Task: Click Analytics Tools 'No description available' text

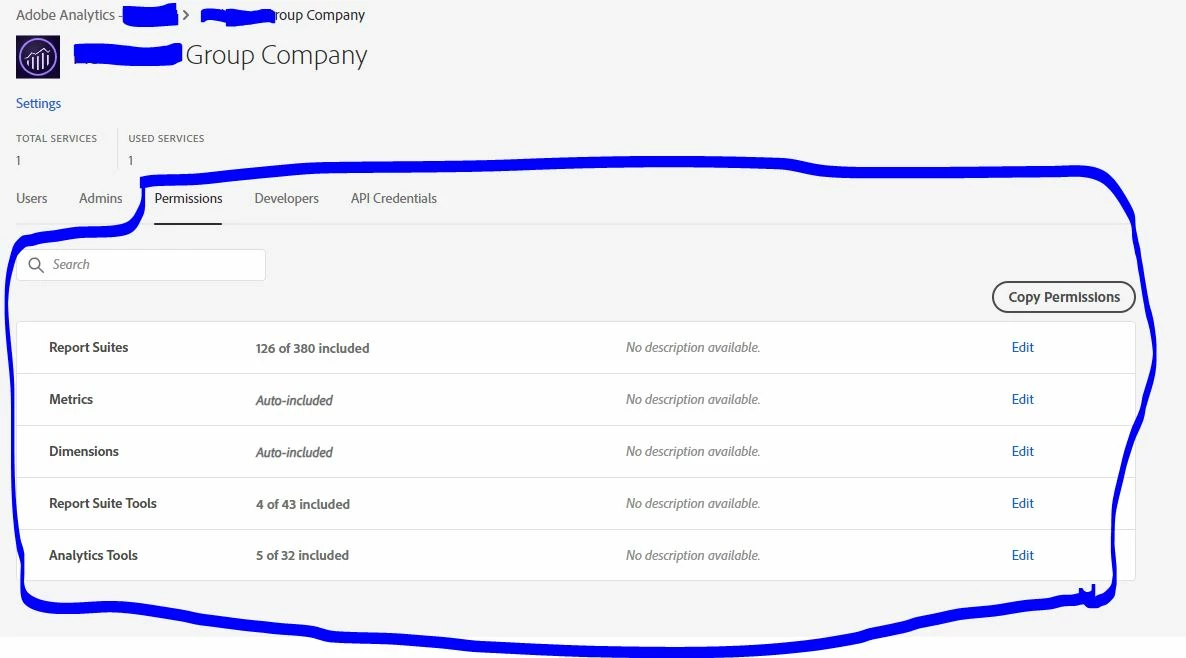Action: [693, 555]
